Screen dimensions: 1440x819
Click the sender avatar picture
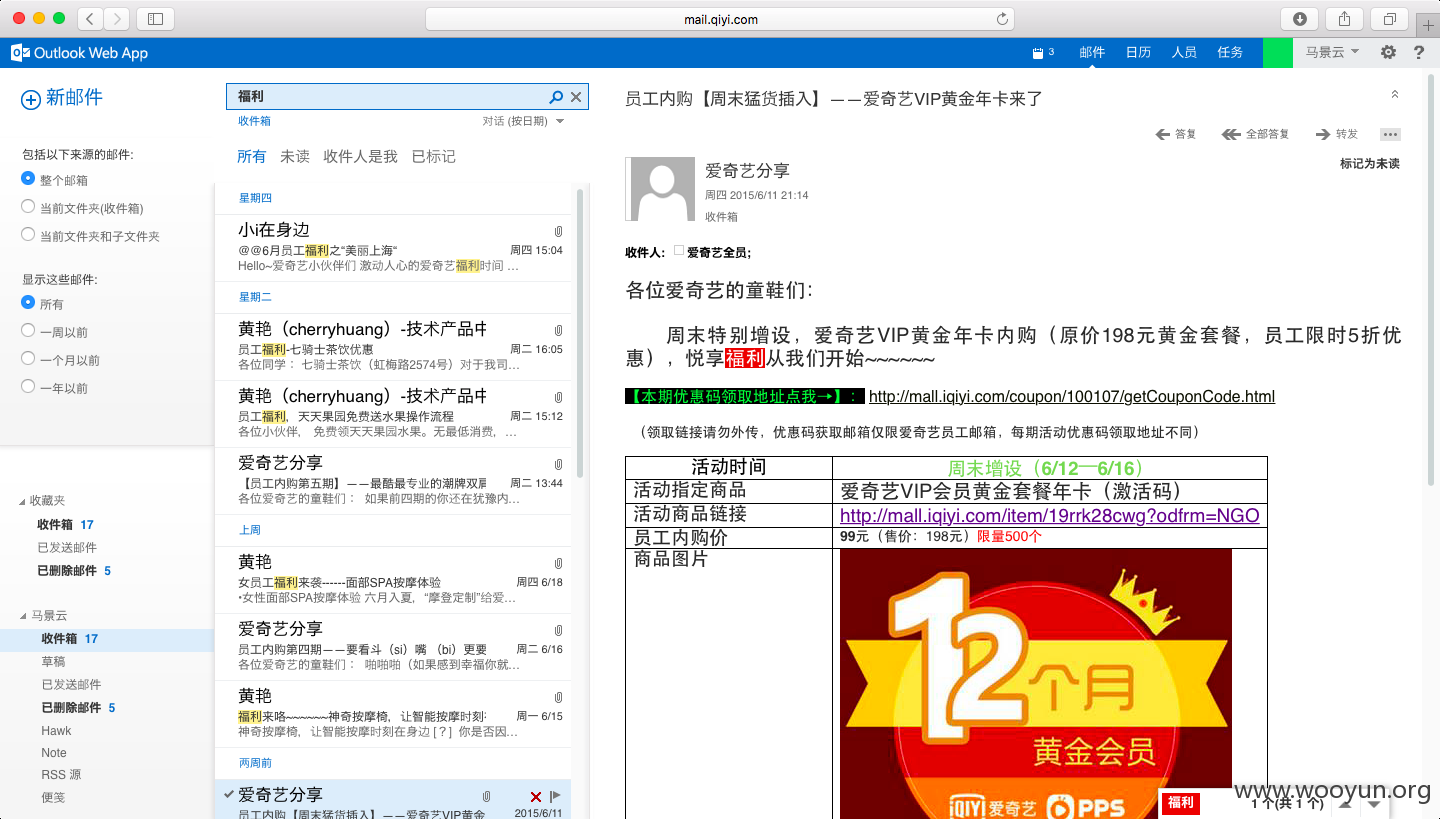click(x=660, y=188)
